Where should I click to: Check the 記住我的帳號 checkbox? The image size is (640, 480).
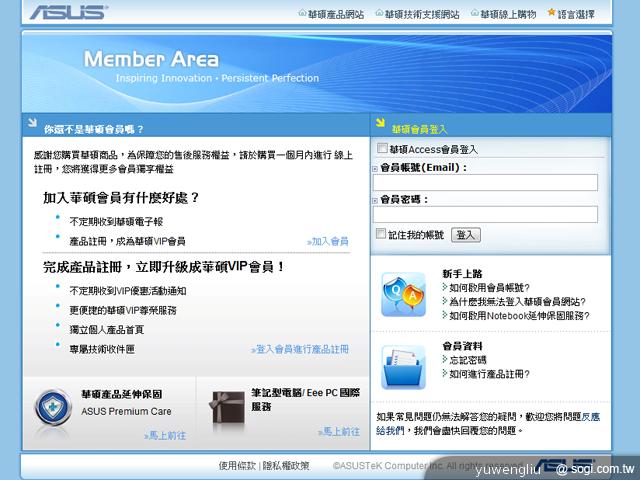pyautogui.click(x=381, y=234)
